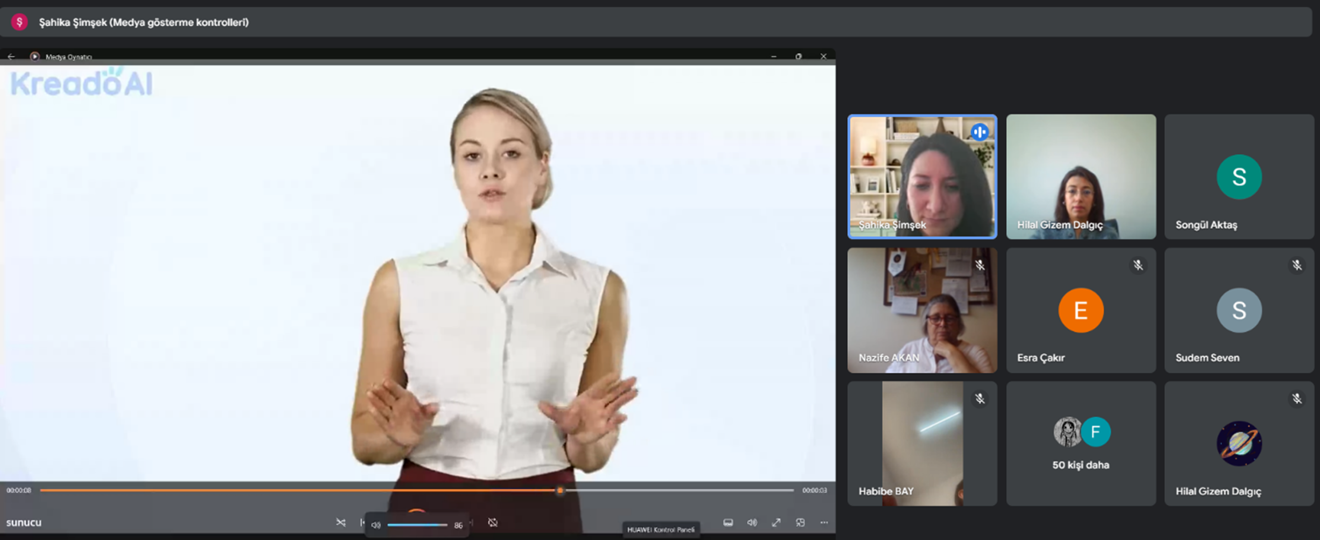Viewport: 1320px width, 540px height.
Task: Expand the '50 kişi daha' participants tile
Action: pos(1081,443)
